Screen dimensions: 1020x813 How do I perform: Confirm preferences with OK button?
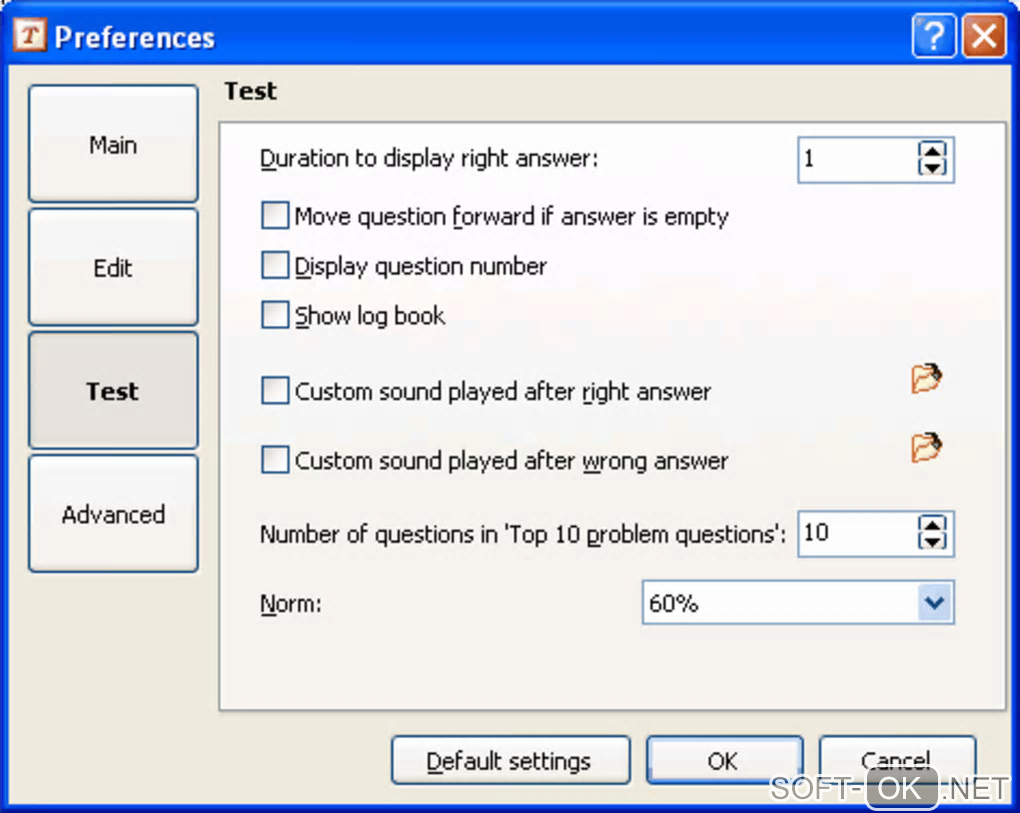(723, 762)
